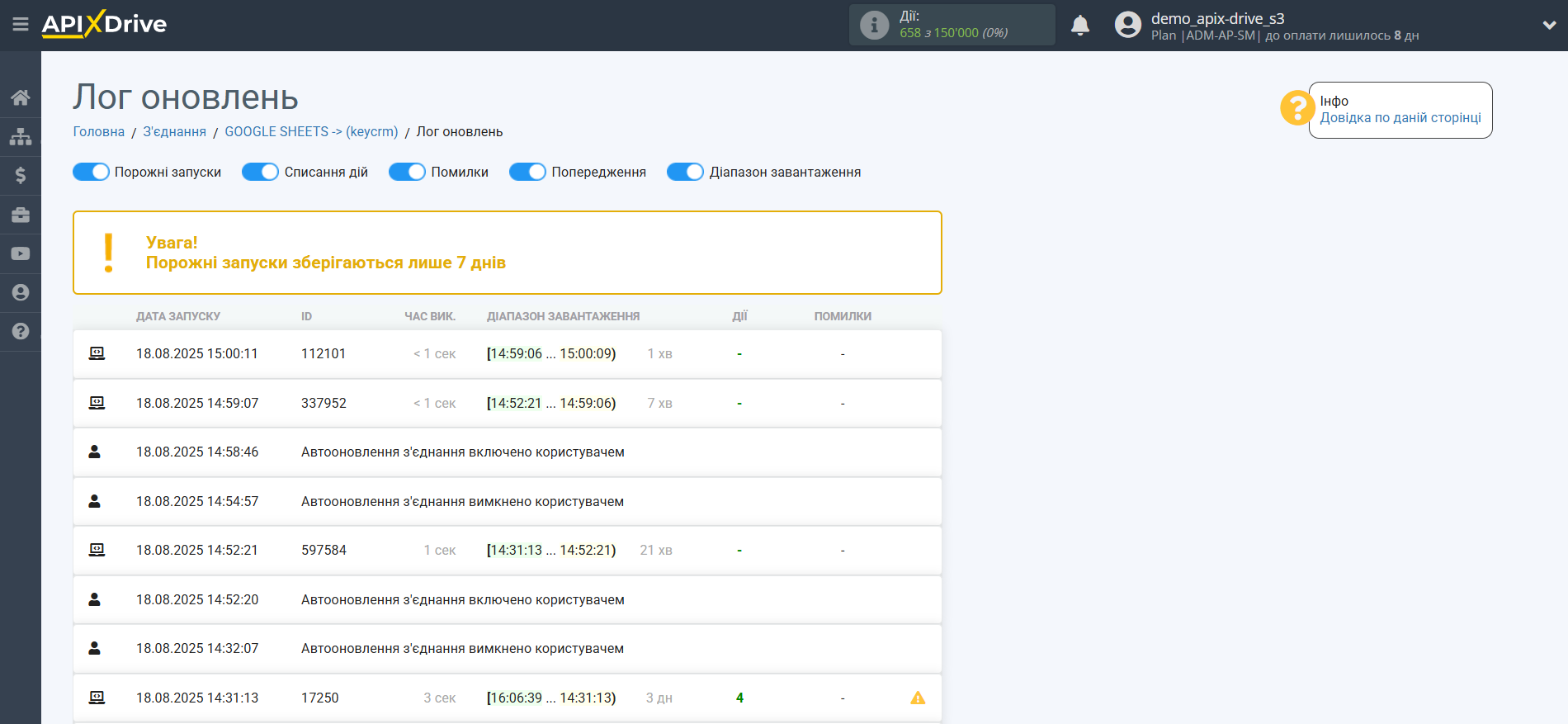1568x724 pixels.
Task: Toggle the Порожні запуски switch
Action: 91,172
